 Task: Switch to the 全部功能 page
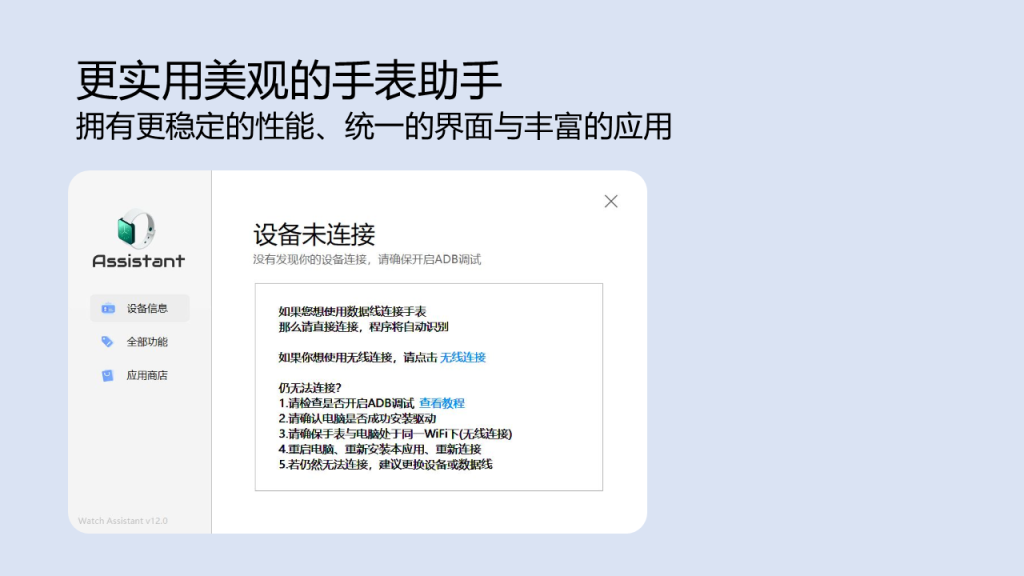coord(146,342)
